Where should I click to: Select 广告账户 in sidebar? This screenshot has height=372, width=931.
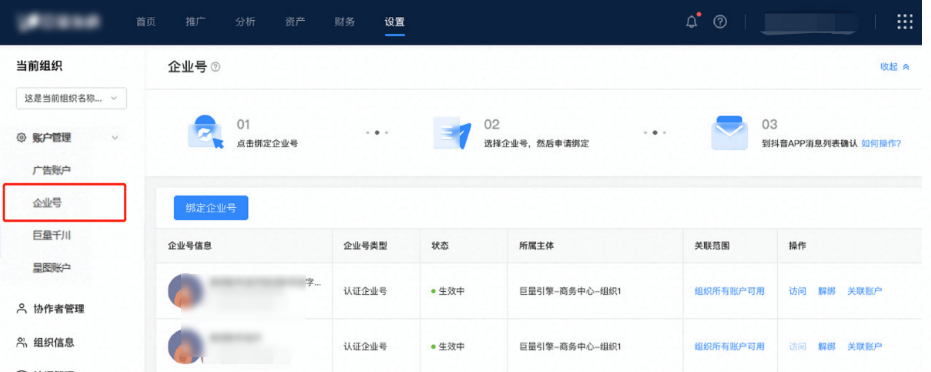(52, 170)
